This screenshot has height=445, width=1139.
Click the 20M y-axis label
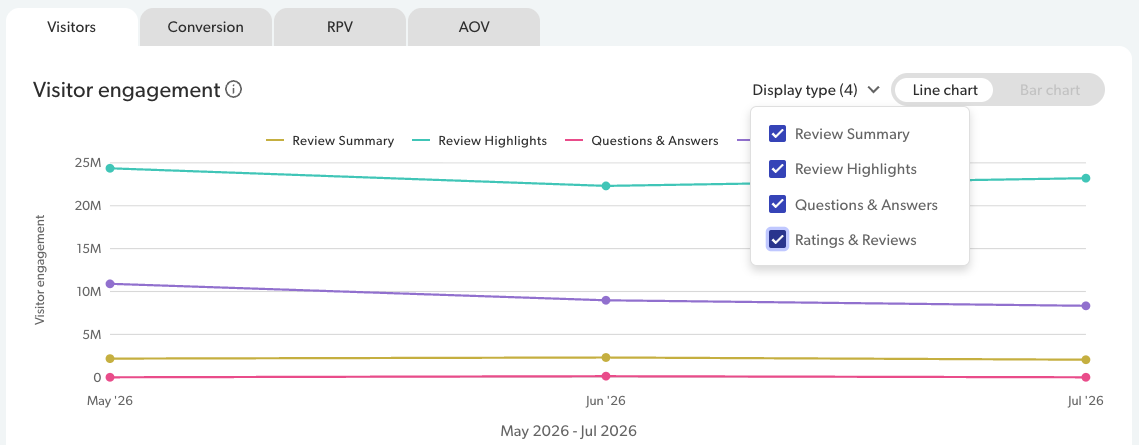click(88, 205)
